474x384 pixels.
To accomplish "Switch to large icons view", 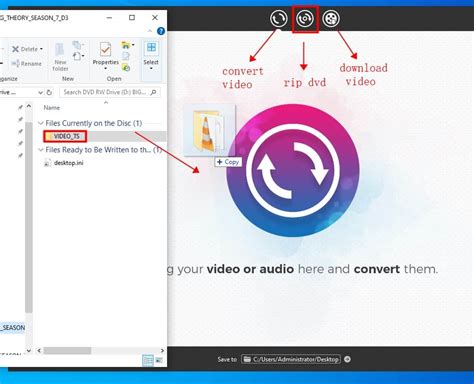I will [x=159, y=360].
